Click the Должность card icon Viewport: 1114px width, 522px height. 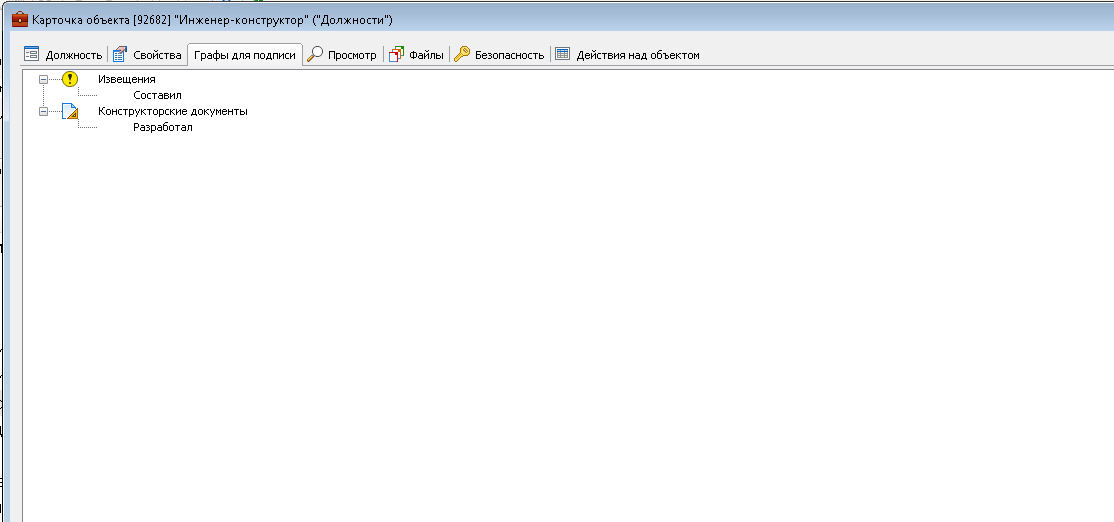pyautogui.click(x=31, y=54)
